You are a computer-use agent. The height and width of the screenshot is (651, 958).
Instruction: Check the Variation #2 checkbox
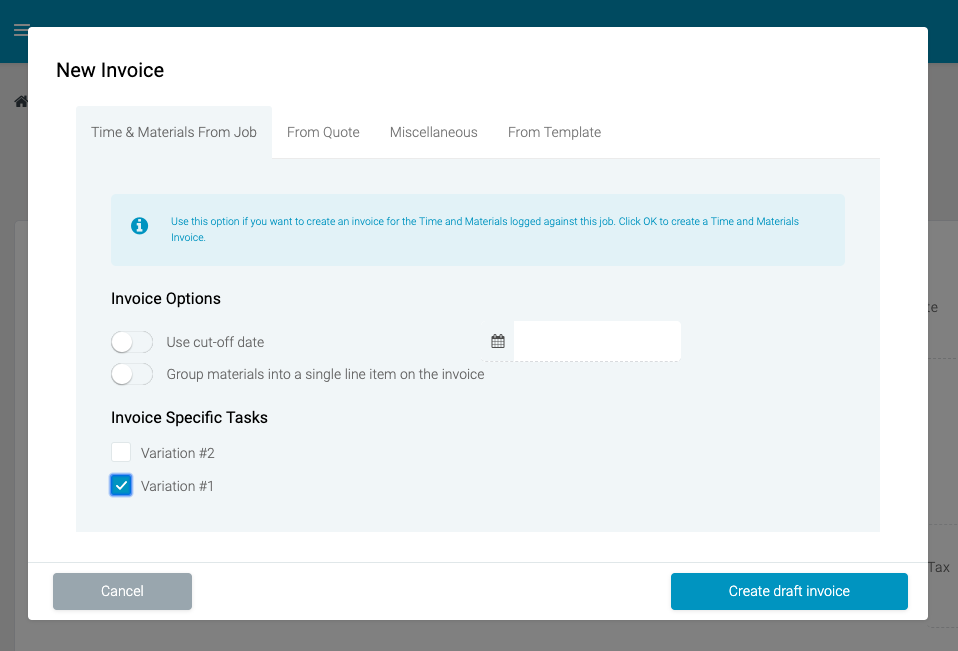pyautogui.click(x=121, y=453)
